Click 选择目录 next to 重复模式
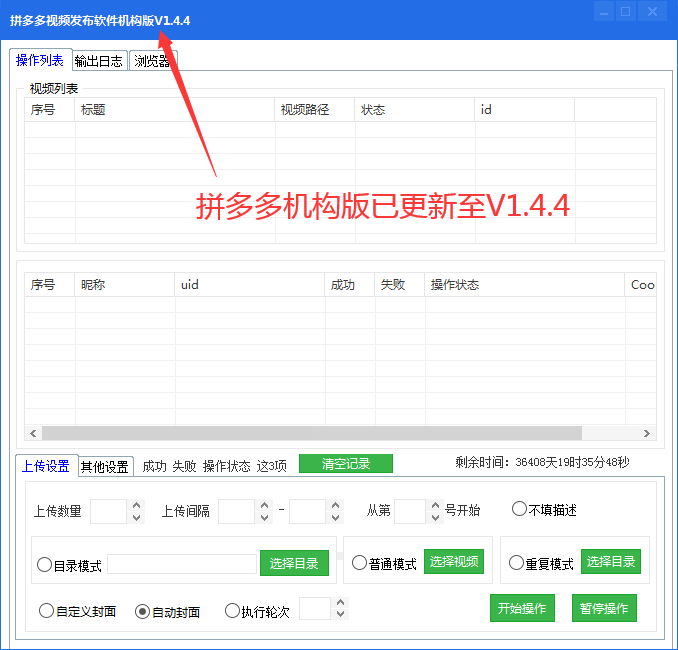 coord(611,561)
